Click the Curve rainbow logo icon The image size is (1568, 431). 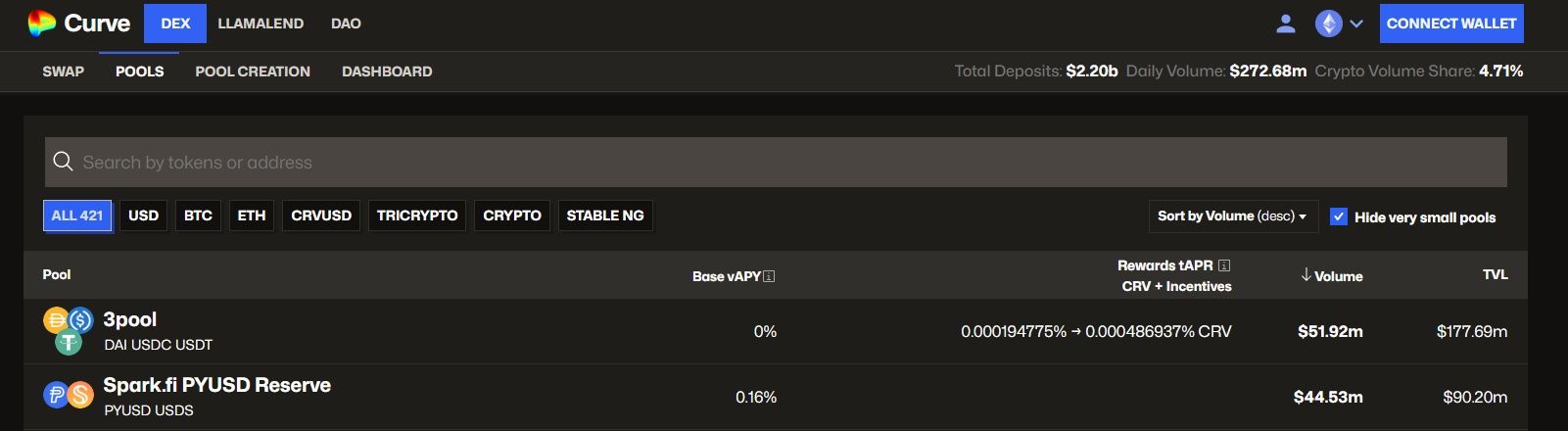pyautogui.click(x=41, y=24)
